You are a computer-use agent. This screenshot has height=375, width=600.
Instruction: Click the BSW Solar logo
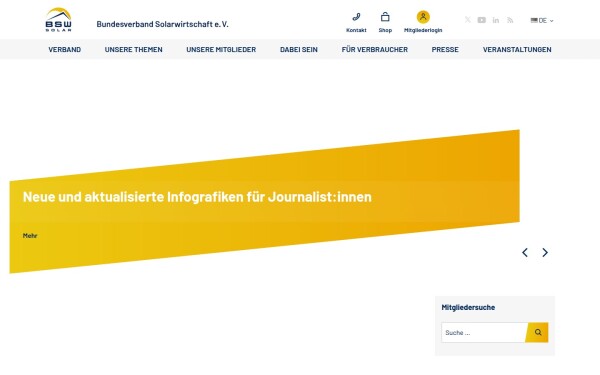tap(58, 20)
